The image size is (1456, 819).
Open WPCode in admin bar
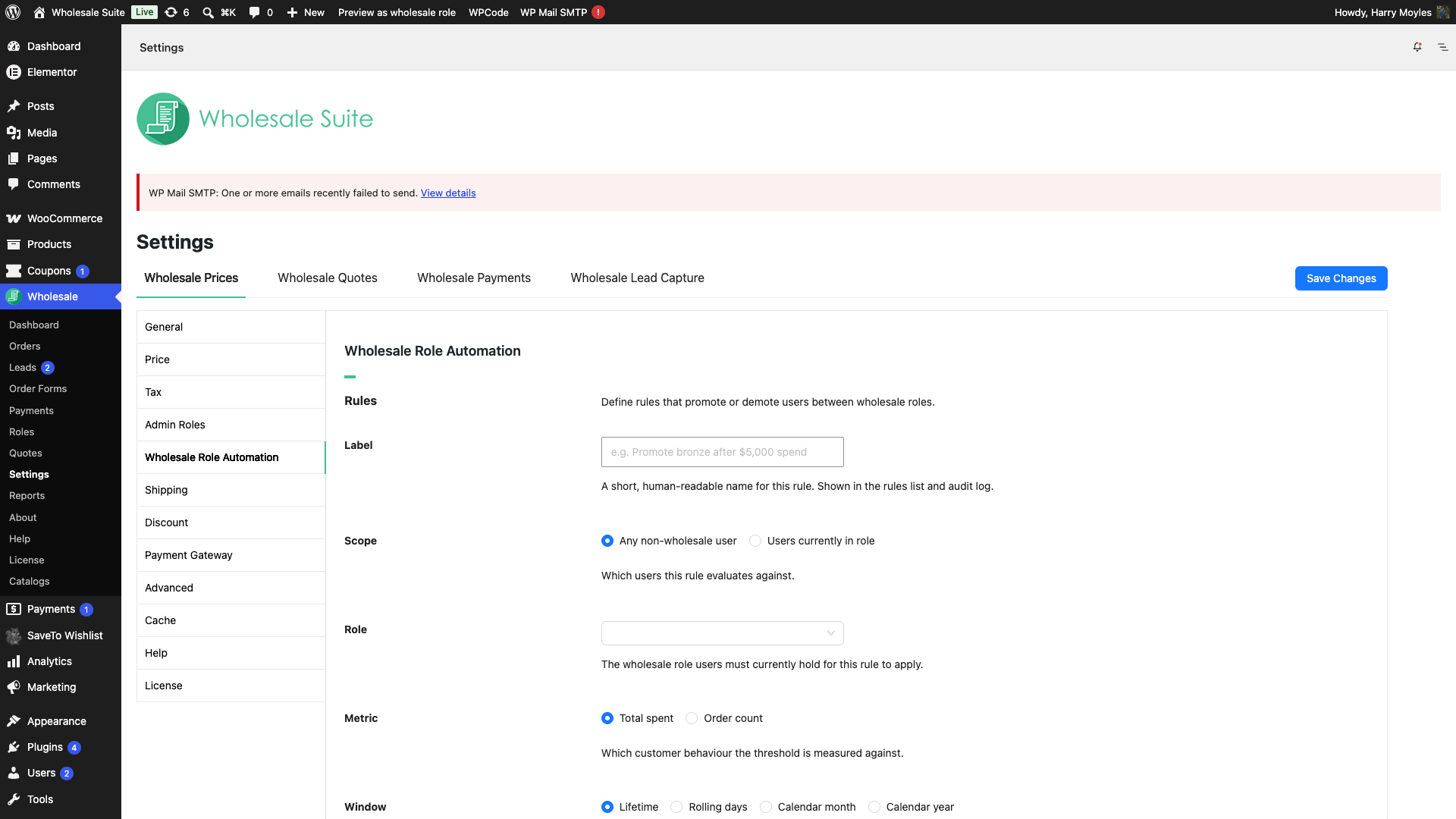[x=488, y=12]
